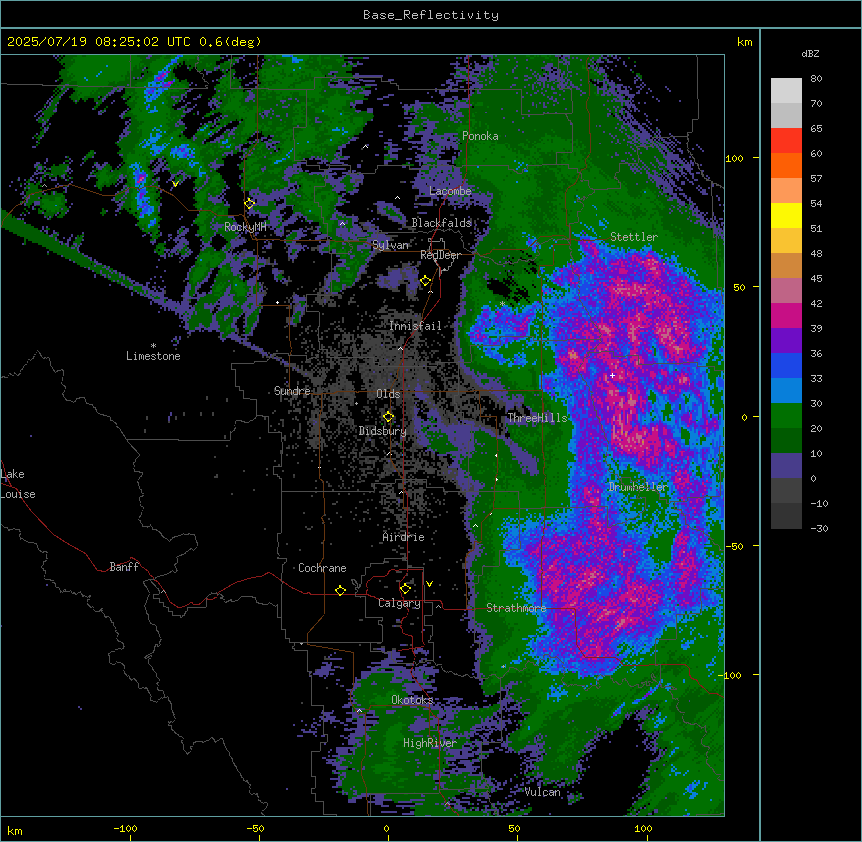Select the white plus marker north of Drumheller
This screenshot has width=862, height=842.
(x=612, y=375)
